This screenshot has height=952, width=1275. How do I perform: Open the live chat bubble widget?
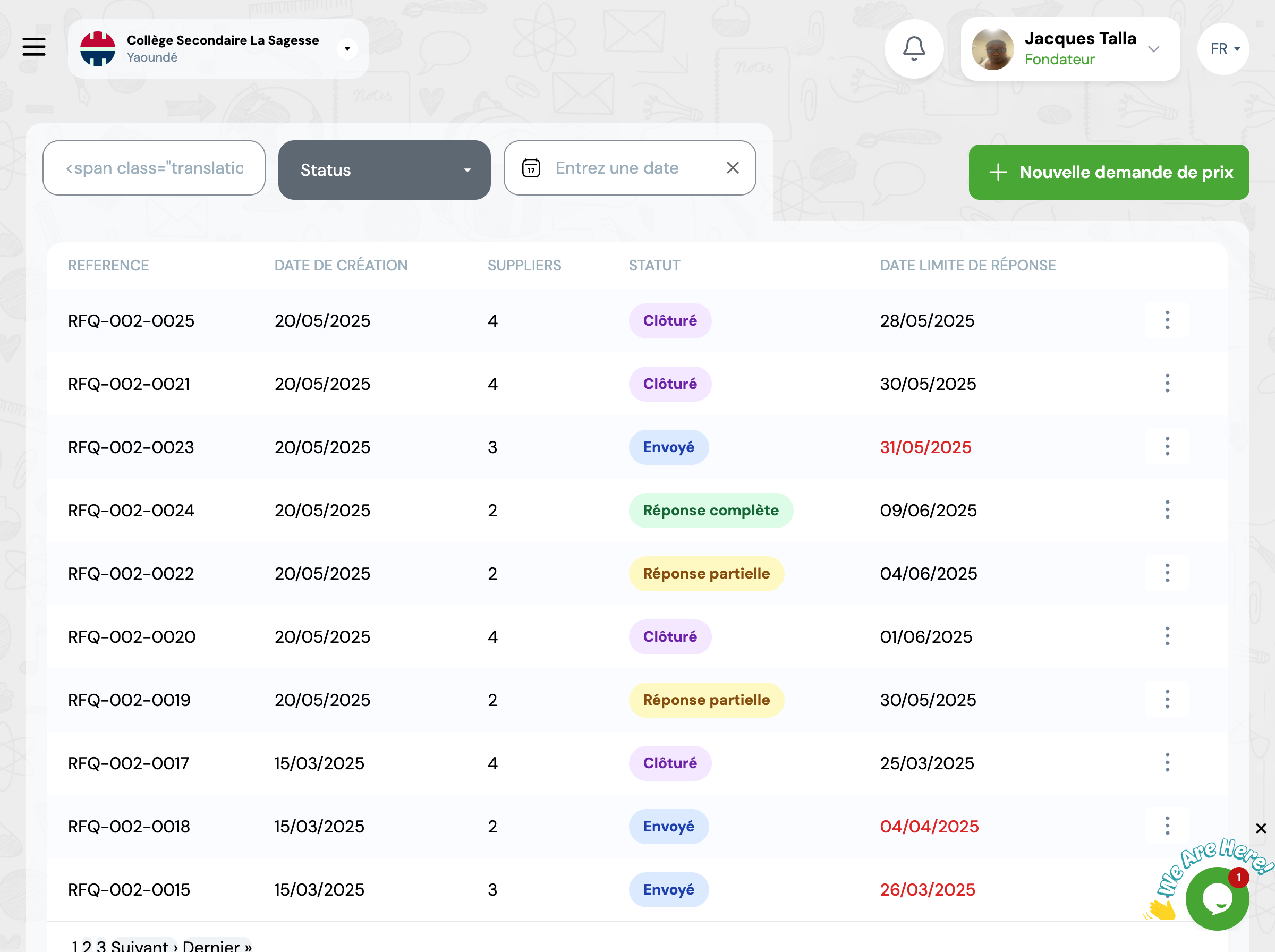click(x=1217, y=899)
